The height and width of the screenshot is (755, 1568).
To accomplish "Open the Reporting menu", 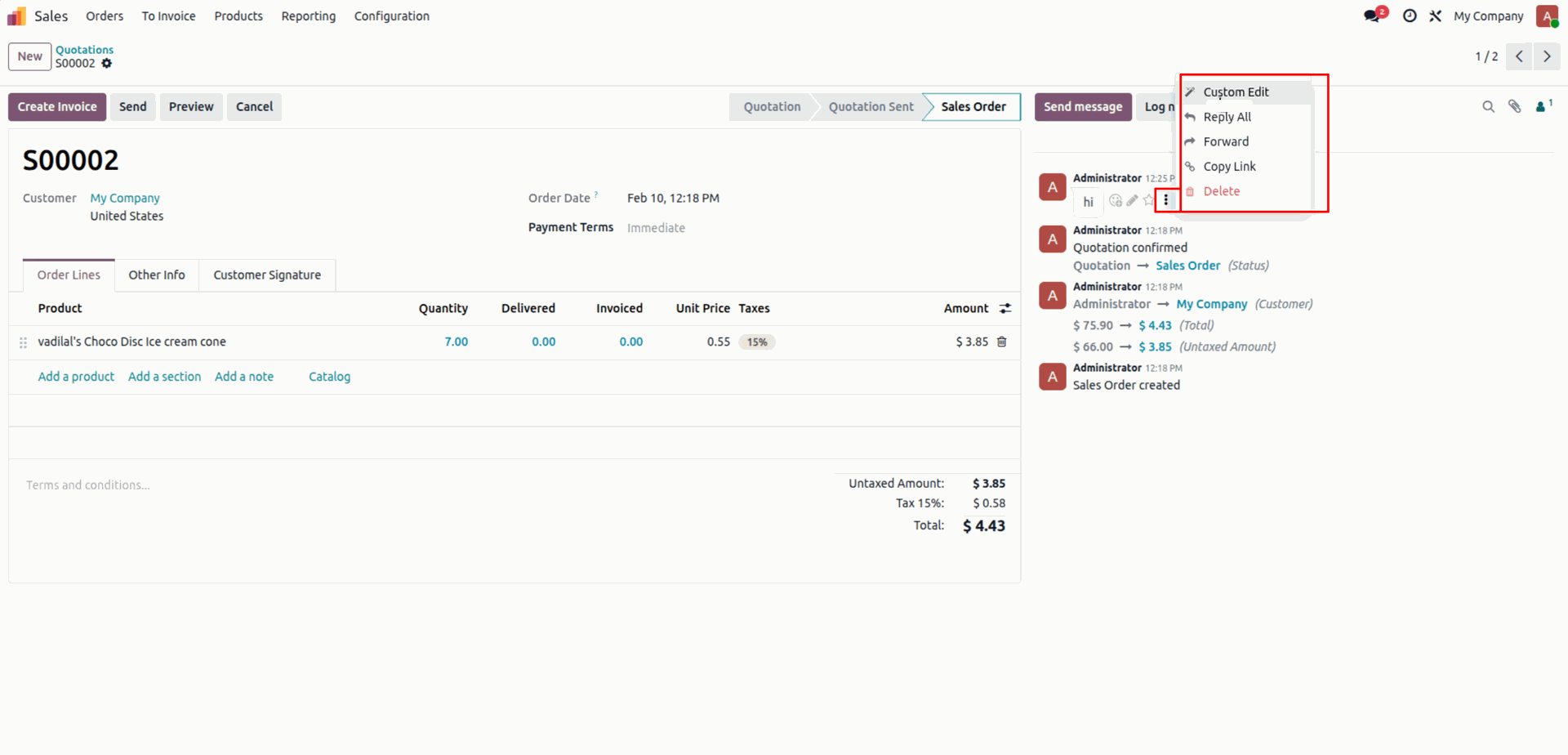I will point(308,16).
